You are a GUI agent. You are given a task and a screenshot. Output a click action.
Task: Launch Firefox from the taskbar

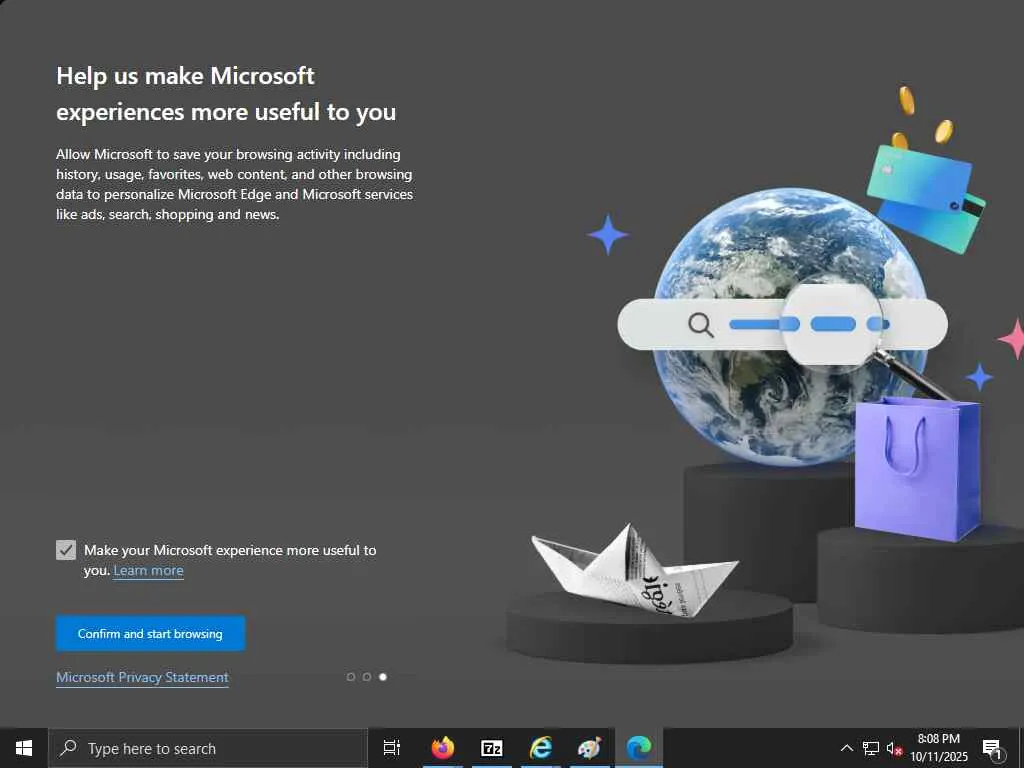tap(443, 748)
